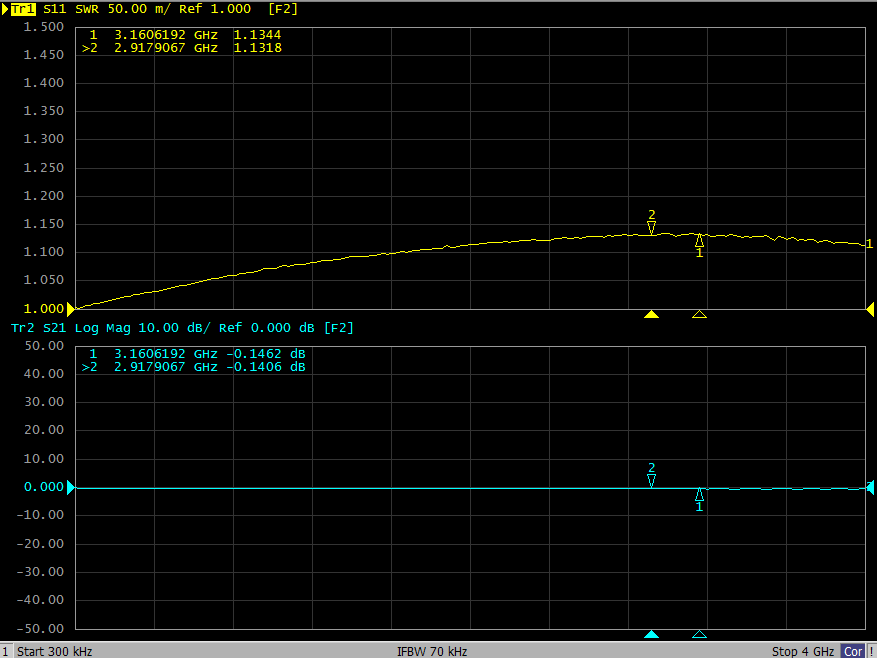
Task: Click the yellow filled marker indicator below the SWR plot
Action: [651, 314]
